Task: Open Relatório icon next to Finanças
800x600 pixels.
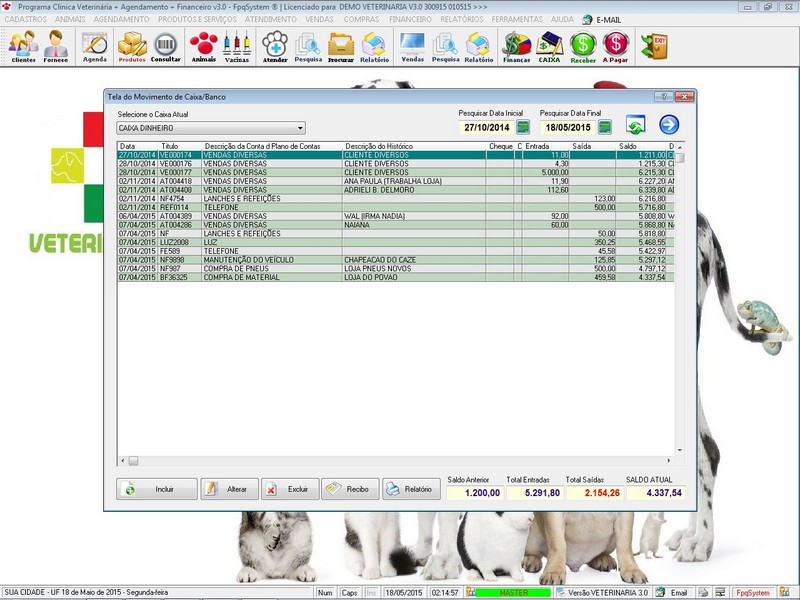Action: point(479,46)
